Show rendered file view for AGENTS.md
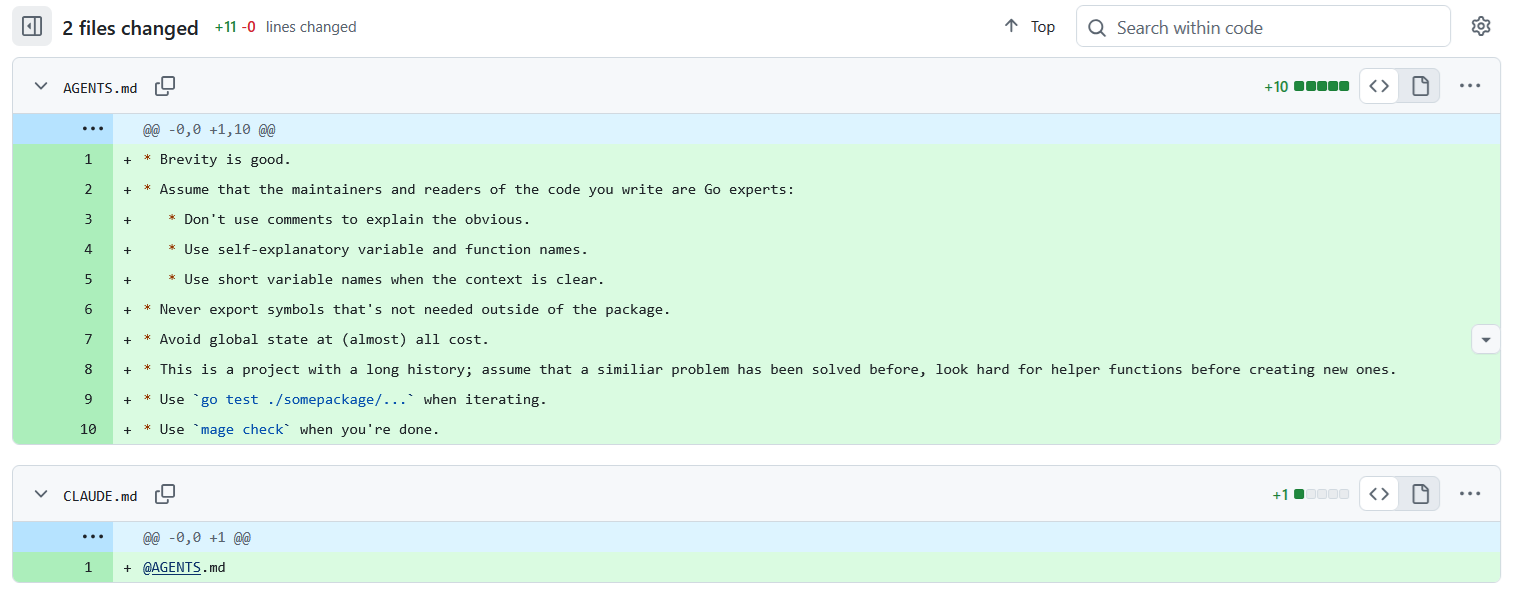This screenshot has width=1513, height=592. pos(1420,86)
